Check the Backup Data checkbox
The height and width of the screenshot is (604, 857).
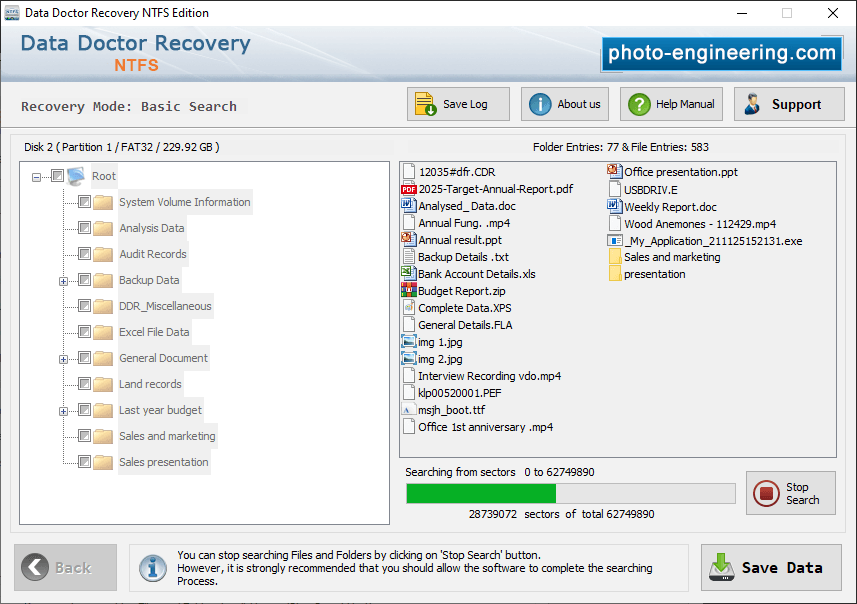pyautogui.click(x=84, y=280)
